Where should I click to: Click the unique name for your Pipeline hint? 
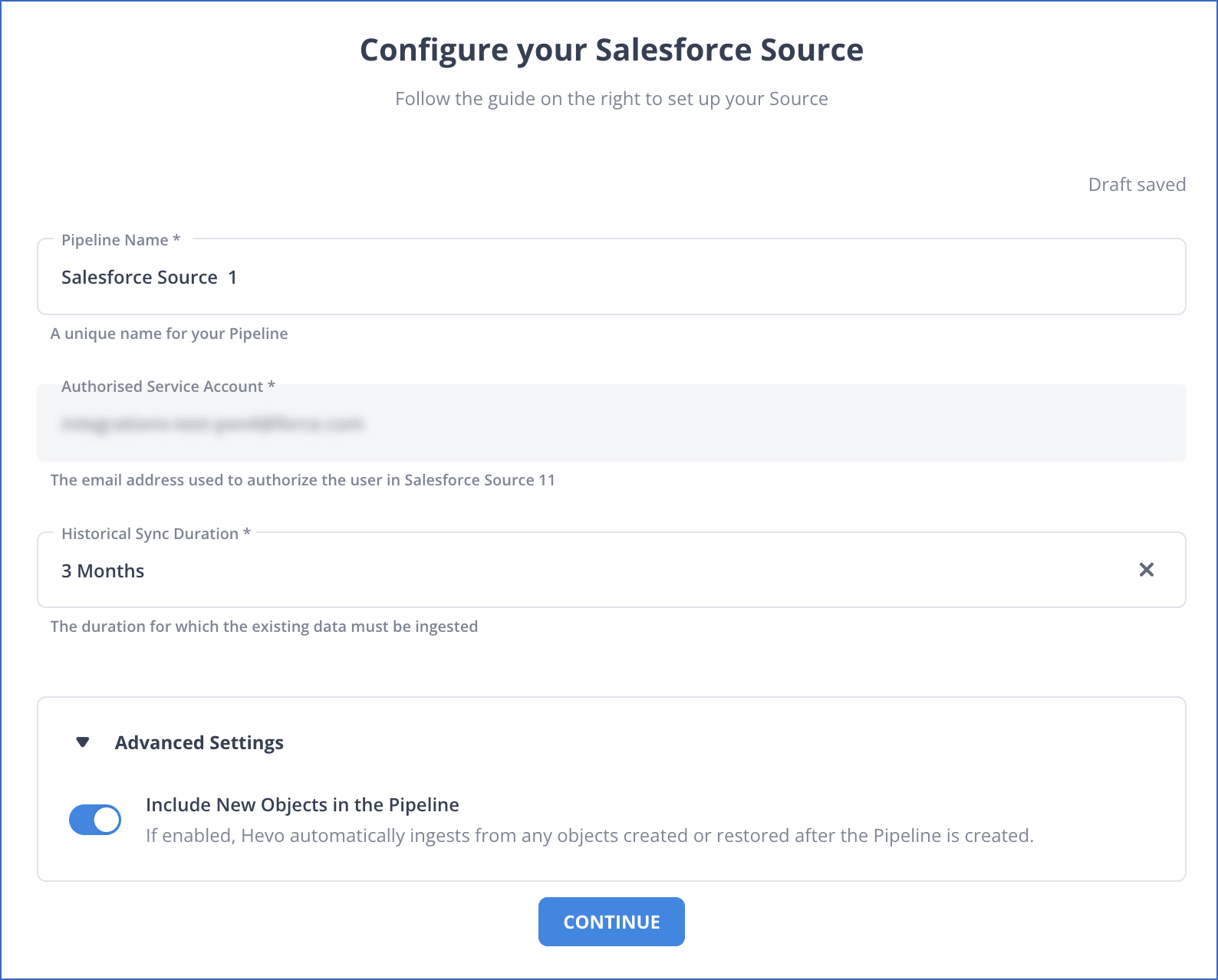[x=169, y=334]
